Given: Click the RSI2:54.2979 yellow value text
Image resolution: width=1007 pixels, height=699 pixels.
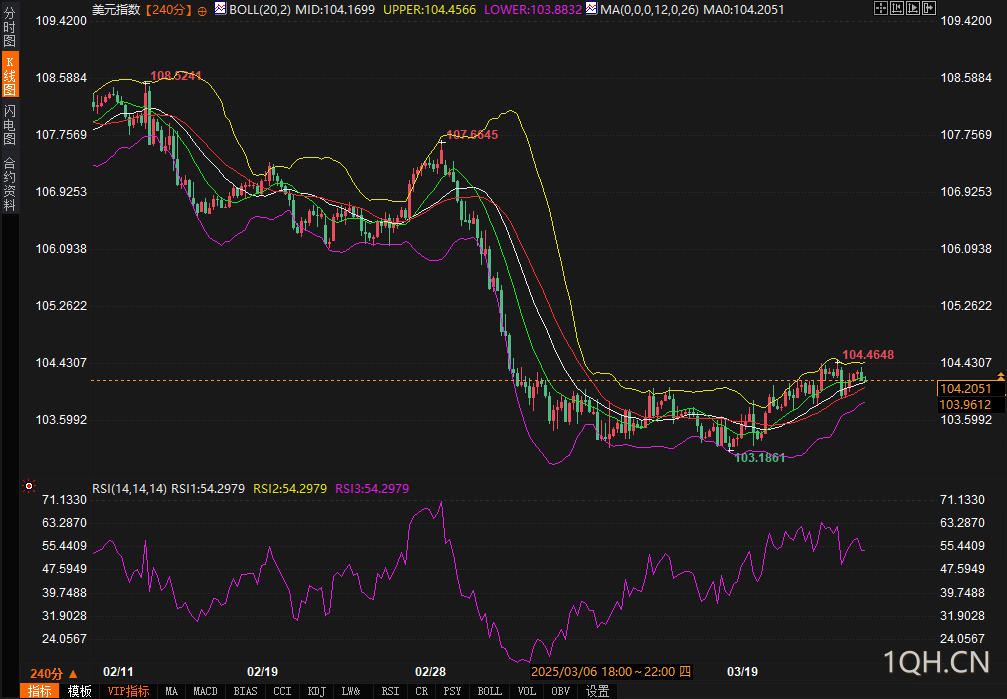Looking at the screenshot, I should click(x=290, y=489).
